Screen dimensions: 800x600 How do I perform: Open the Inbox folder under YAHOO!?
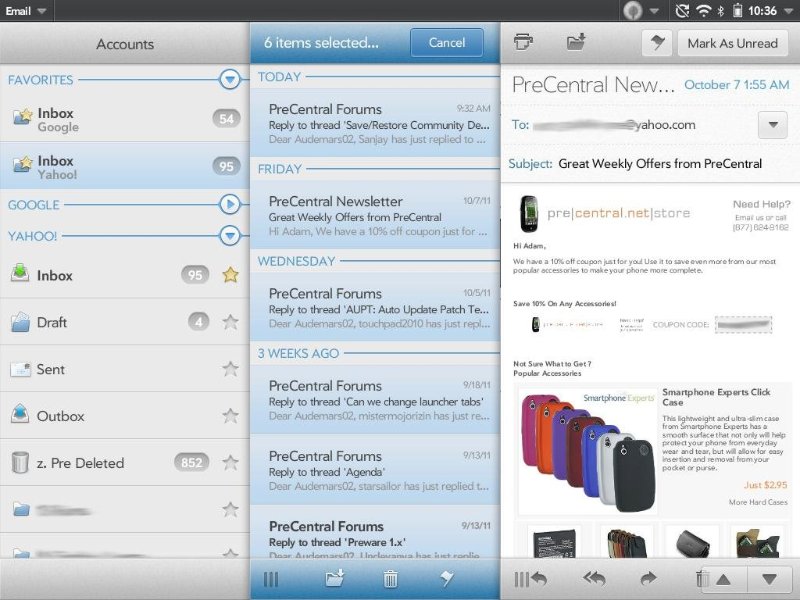124,275
